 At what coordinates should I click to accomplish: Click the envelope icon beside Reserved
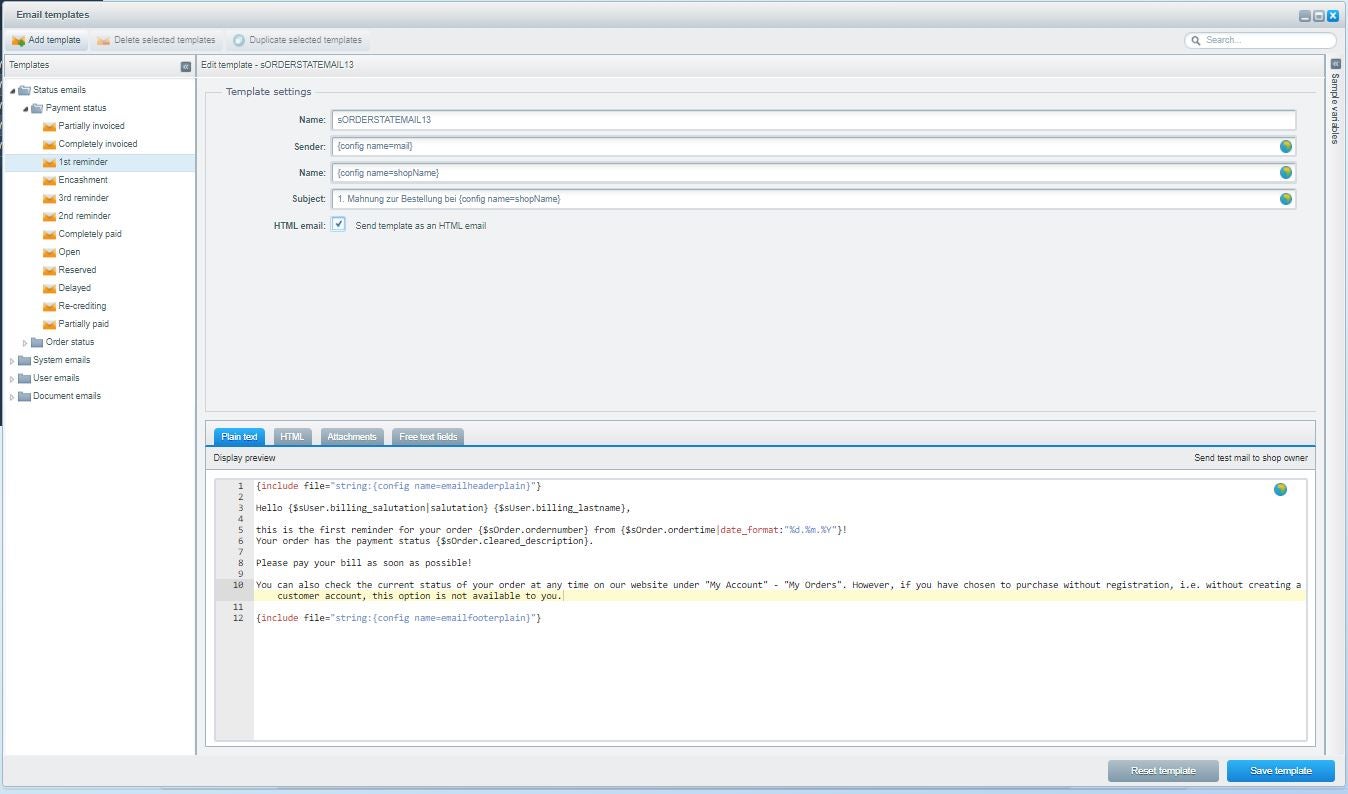50,270
